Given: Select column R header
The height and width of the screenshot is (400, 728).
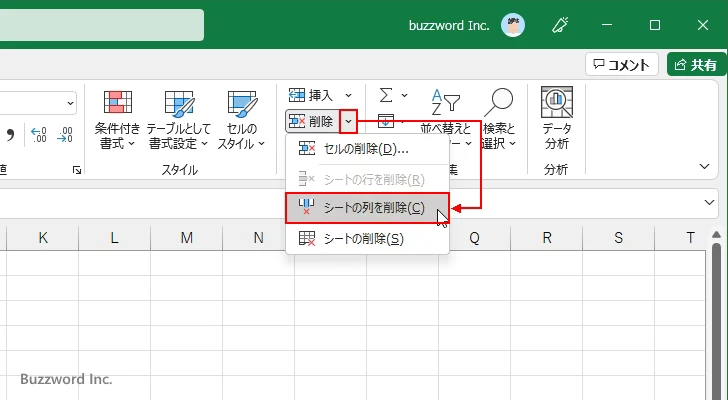Looking at the screenshot, I should (546, 238).
